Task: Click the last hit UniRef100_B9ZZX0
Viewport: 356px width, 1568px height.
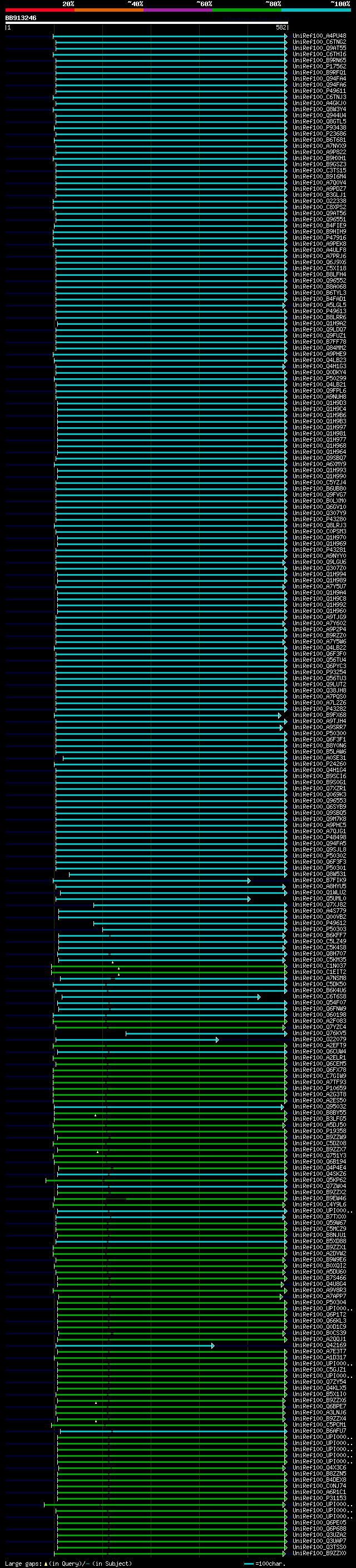Action: point(319,1554)
